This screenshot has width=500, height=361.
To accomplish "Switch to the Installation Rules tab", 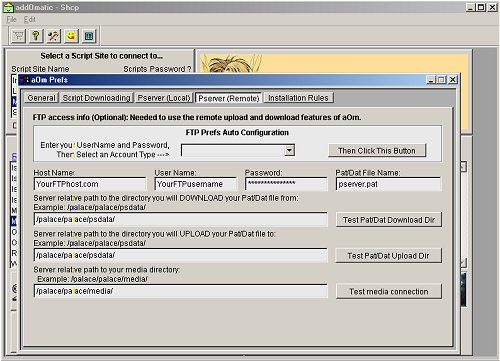I will click(x=298, y=98).
